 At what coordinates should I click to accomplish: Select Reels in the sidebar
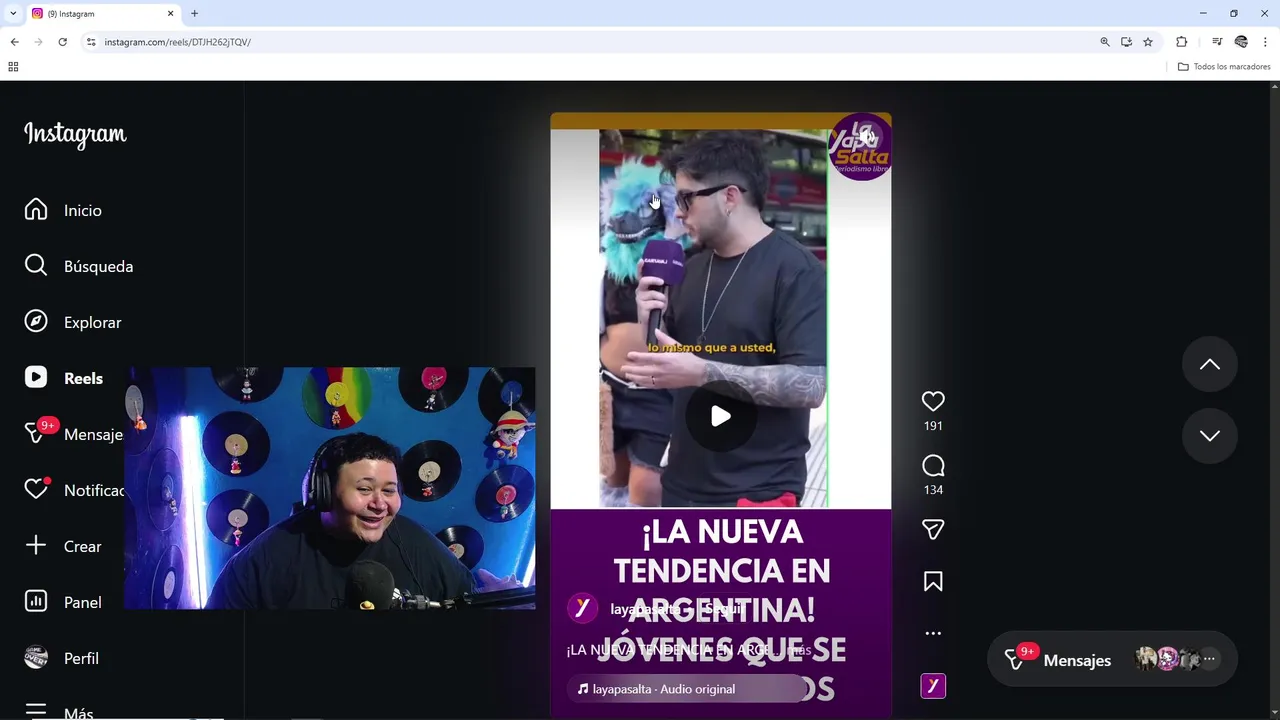click(63, 378)
